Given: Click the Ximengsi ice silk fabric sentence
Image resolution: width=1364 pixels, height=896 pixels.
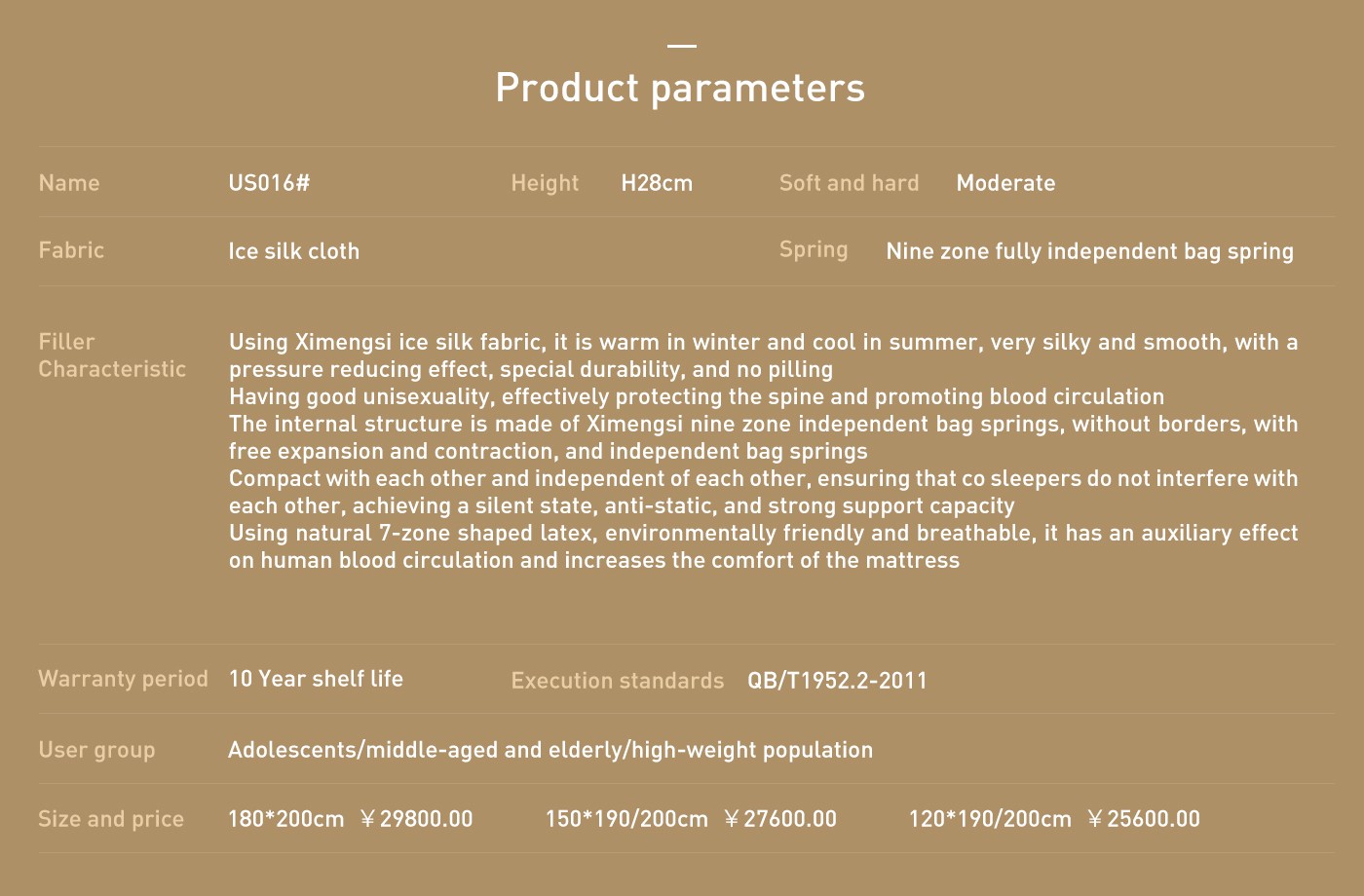Looking at the screenshot, I should [x=763, y=355].
